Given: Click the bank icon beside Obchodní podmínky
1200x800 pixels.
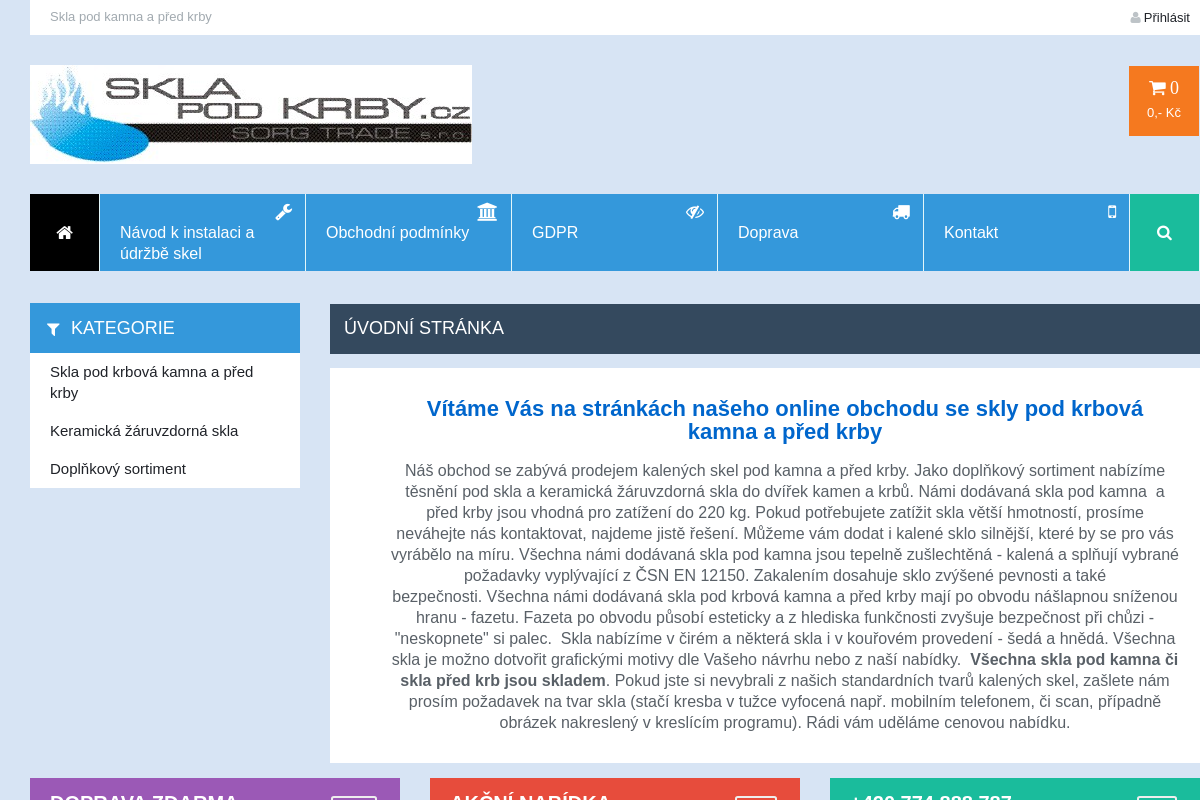Looking at the screenshot, I should tap(487, 212).
